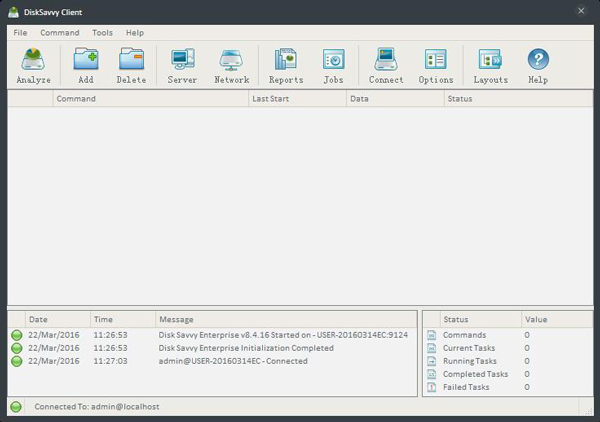Sort by the Command column header
This screenshot has height=422, width=600.
[x=151, y=99]
